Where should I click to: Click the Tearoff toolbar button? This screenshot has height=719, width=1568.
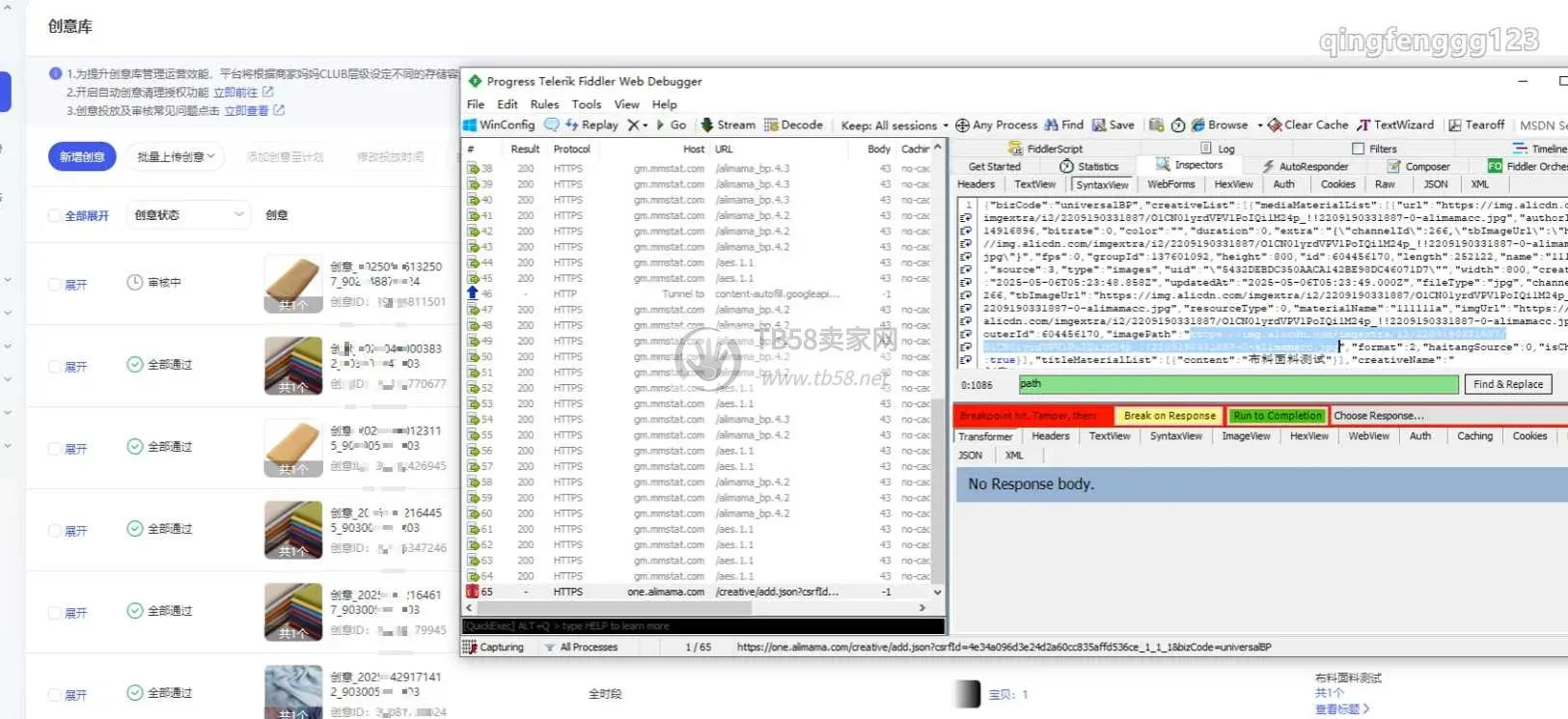(1476, 124)
